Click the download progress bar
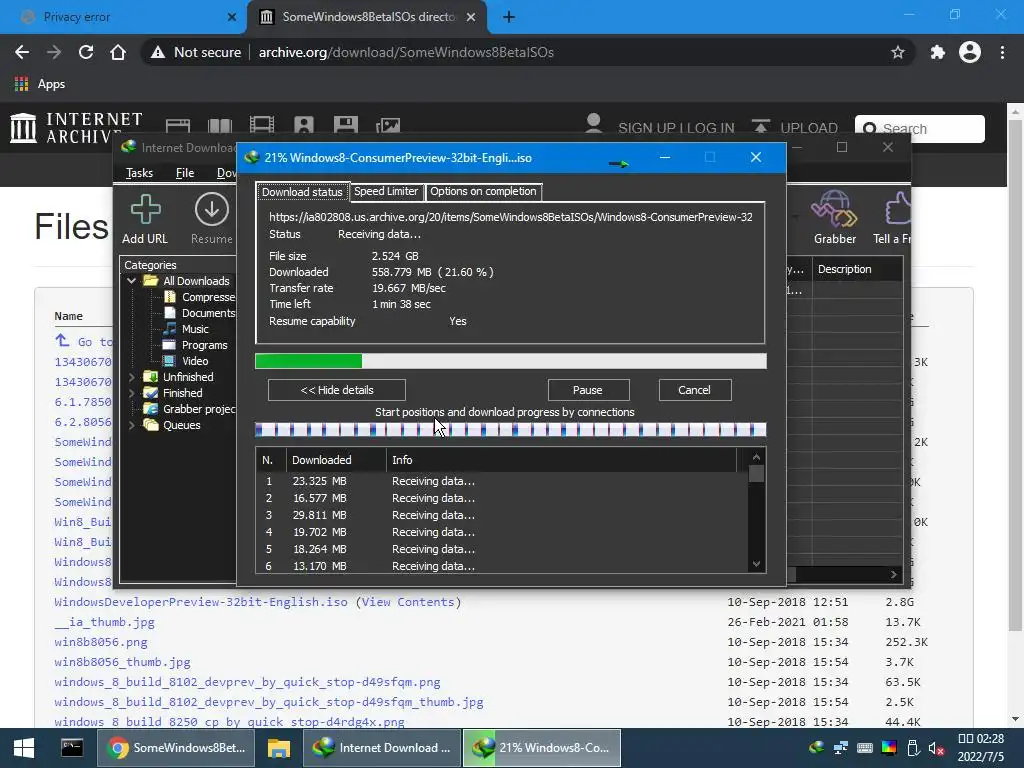The image size is (1024, 768). 511,361
